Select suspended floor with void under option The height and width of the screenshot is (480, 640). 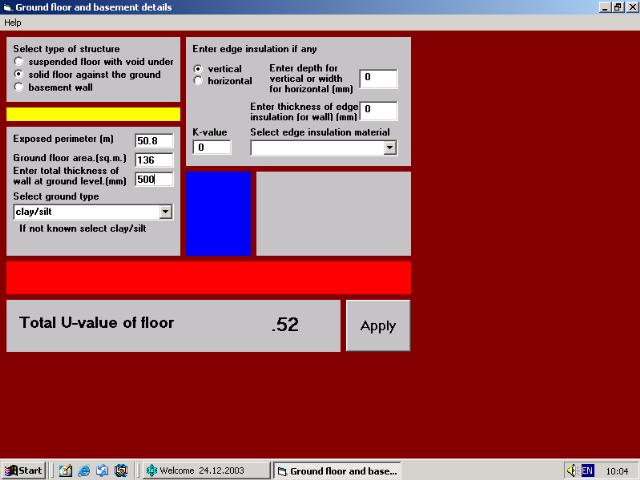point(19,62)
